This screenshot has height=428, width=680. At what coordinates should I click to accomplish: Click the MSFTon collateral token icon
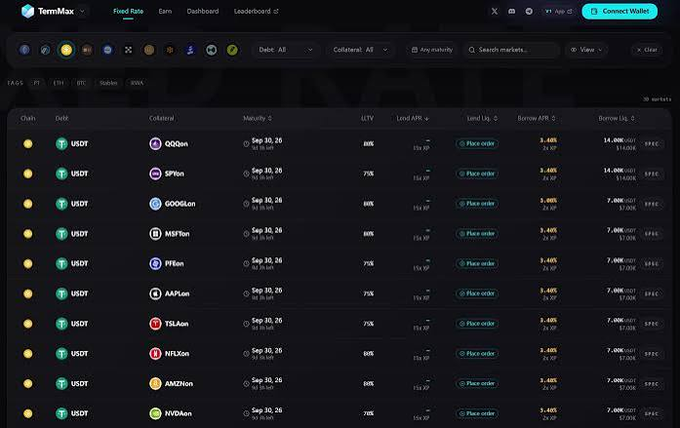click(155, 234)
